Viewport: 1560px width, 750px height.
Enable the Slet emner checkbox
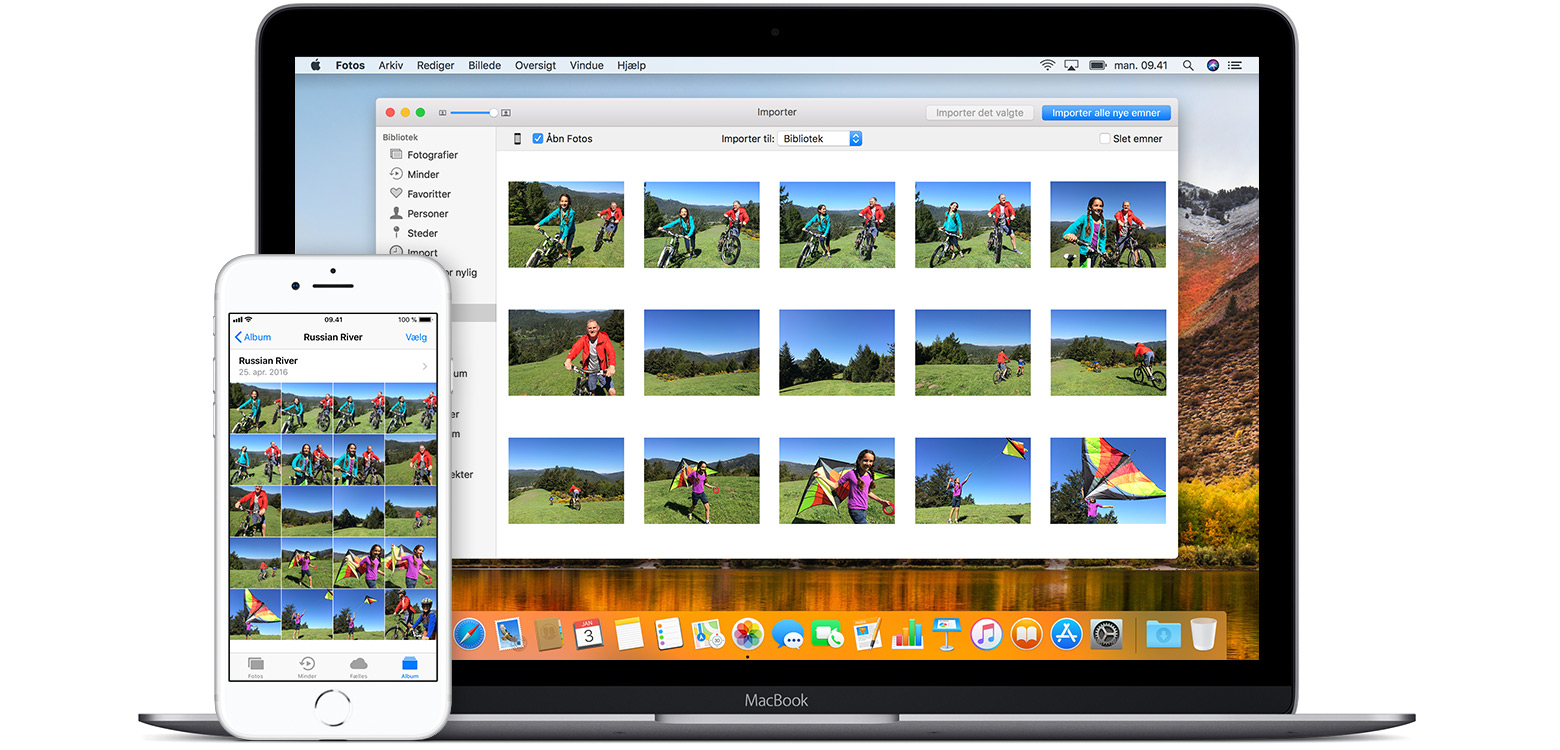1105,139
